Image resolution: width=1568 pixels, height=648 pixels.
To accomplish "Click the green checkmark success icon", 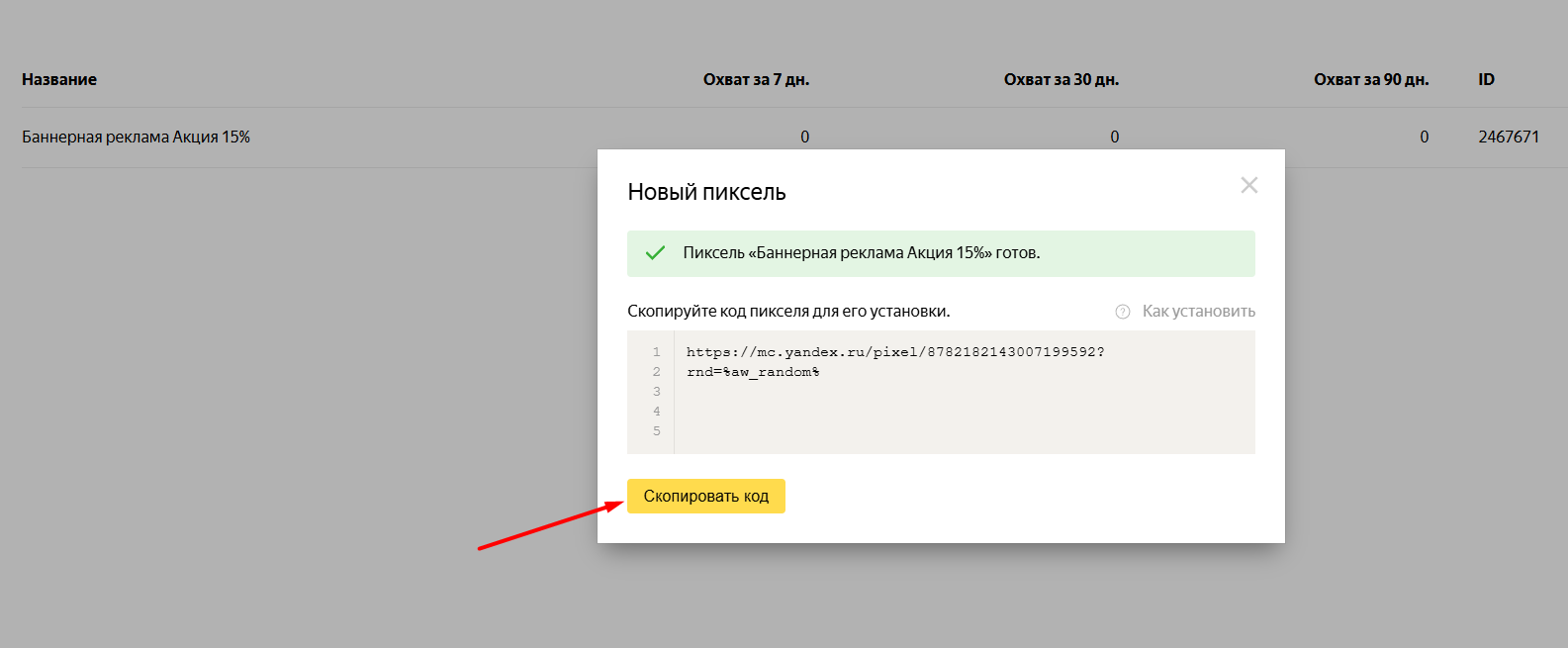I will tap(655, 253).
